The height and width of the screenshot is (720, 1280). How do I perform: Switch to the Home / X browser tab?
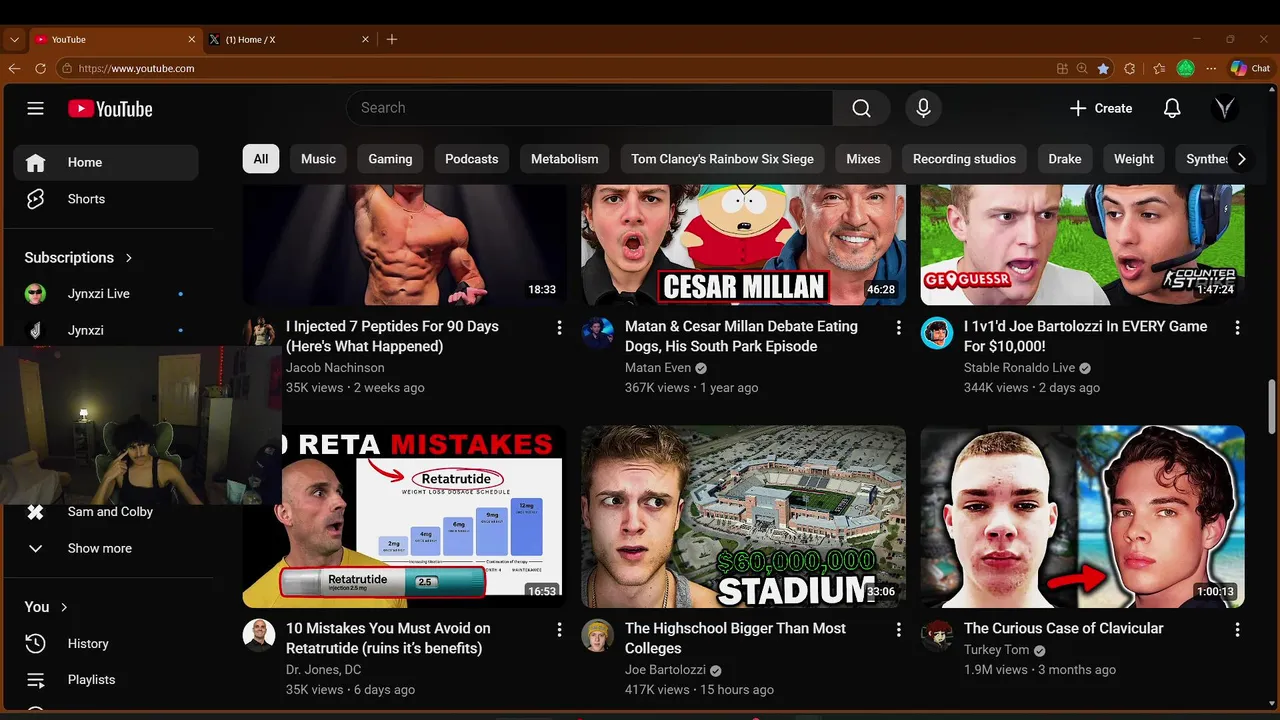click(x=288, y=39)
